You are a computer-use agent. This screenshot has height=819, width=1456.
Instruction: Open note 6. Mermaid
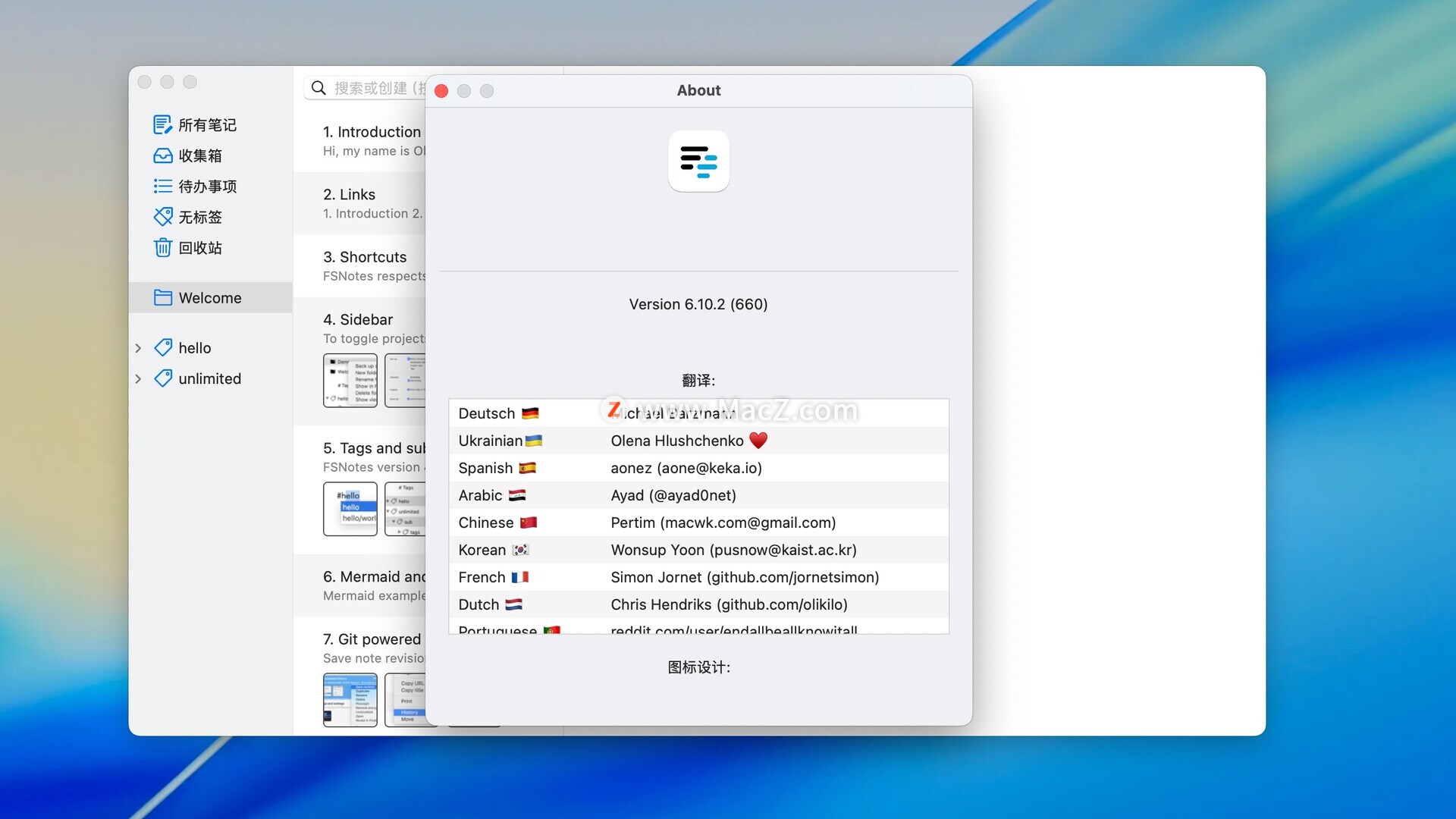[x=359, y=585]
